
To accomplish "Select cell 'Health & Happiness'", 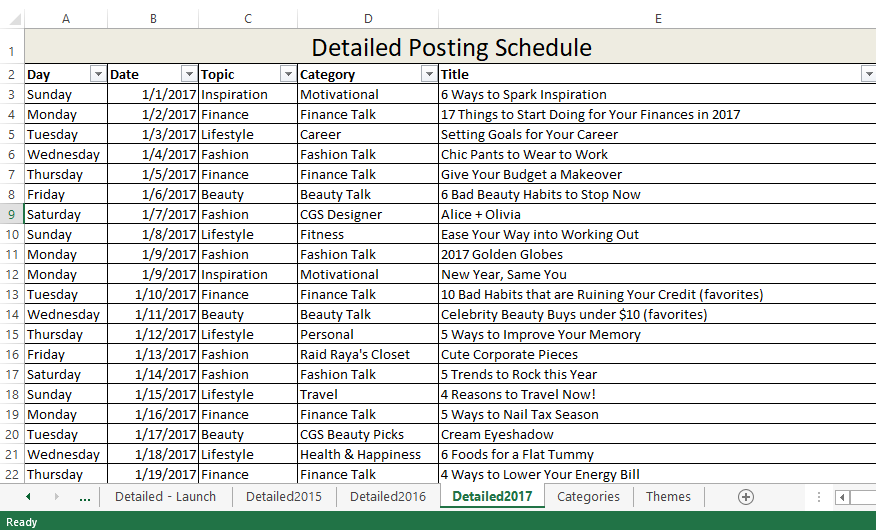I will 368,454.
